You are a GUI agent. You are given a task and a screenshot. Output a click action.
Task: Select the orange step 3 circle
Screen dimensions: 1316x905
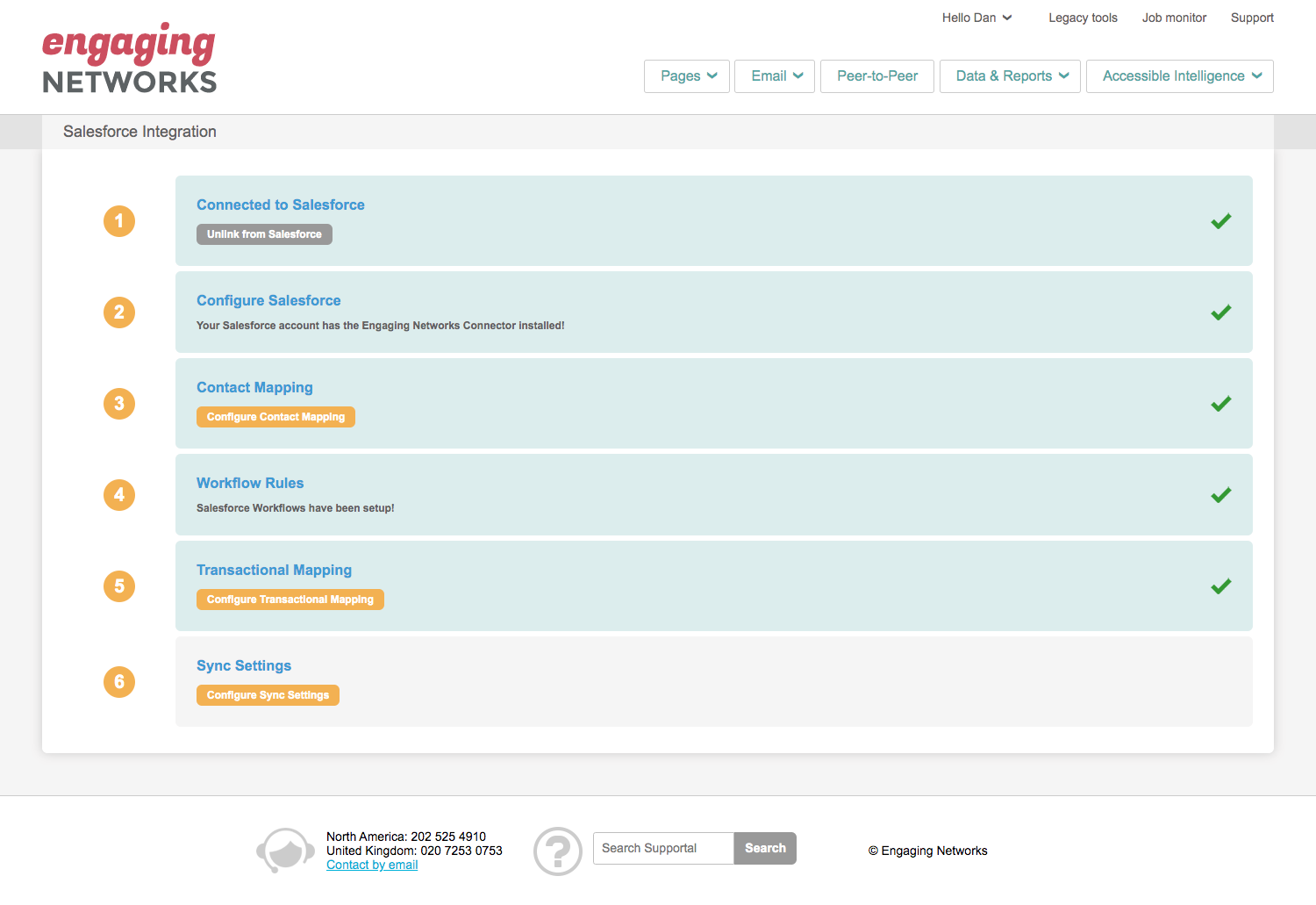pyautogui.click(x=119, y=404)
